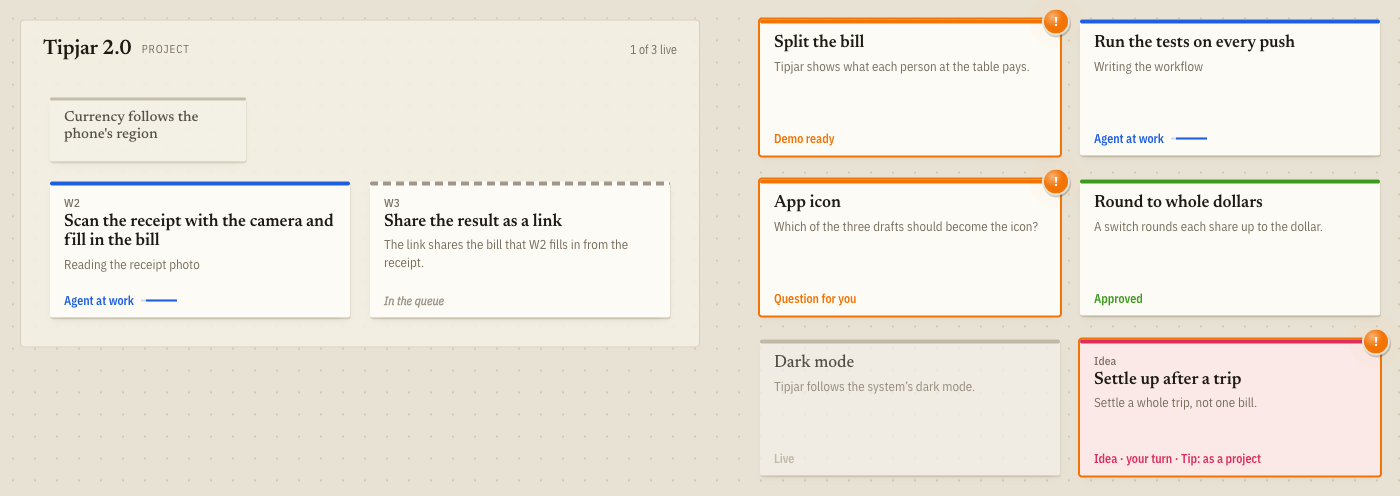Click In the queue status on W3 card
The image size is (1400, 496).
(x=414, y=301)
